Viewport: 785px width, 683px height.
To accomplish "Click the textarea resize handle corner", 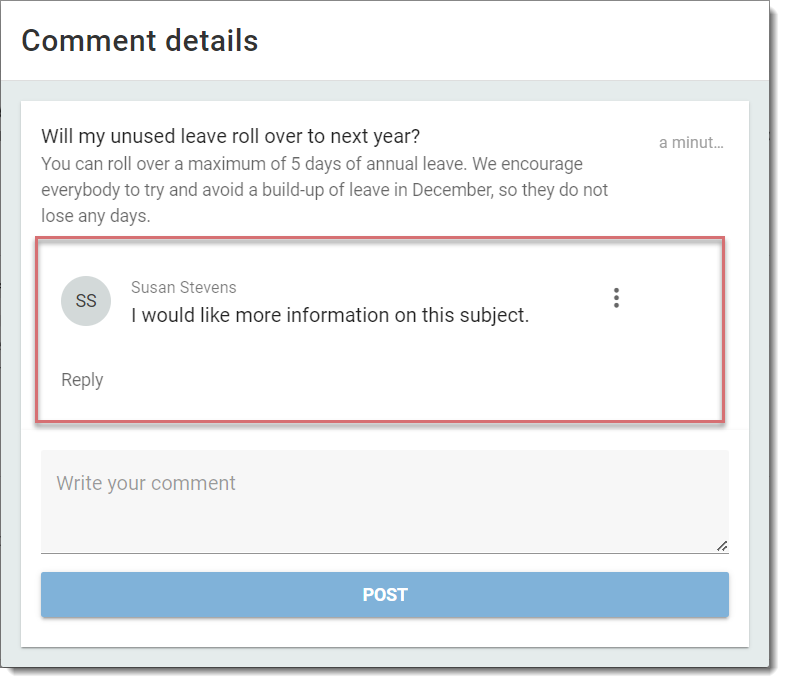I will point(721,546).
